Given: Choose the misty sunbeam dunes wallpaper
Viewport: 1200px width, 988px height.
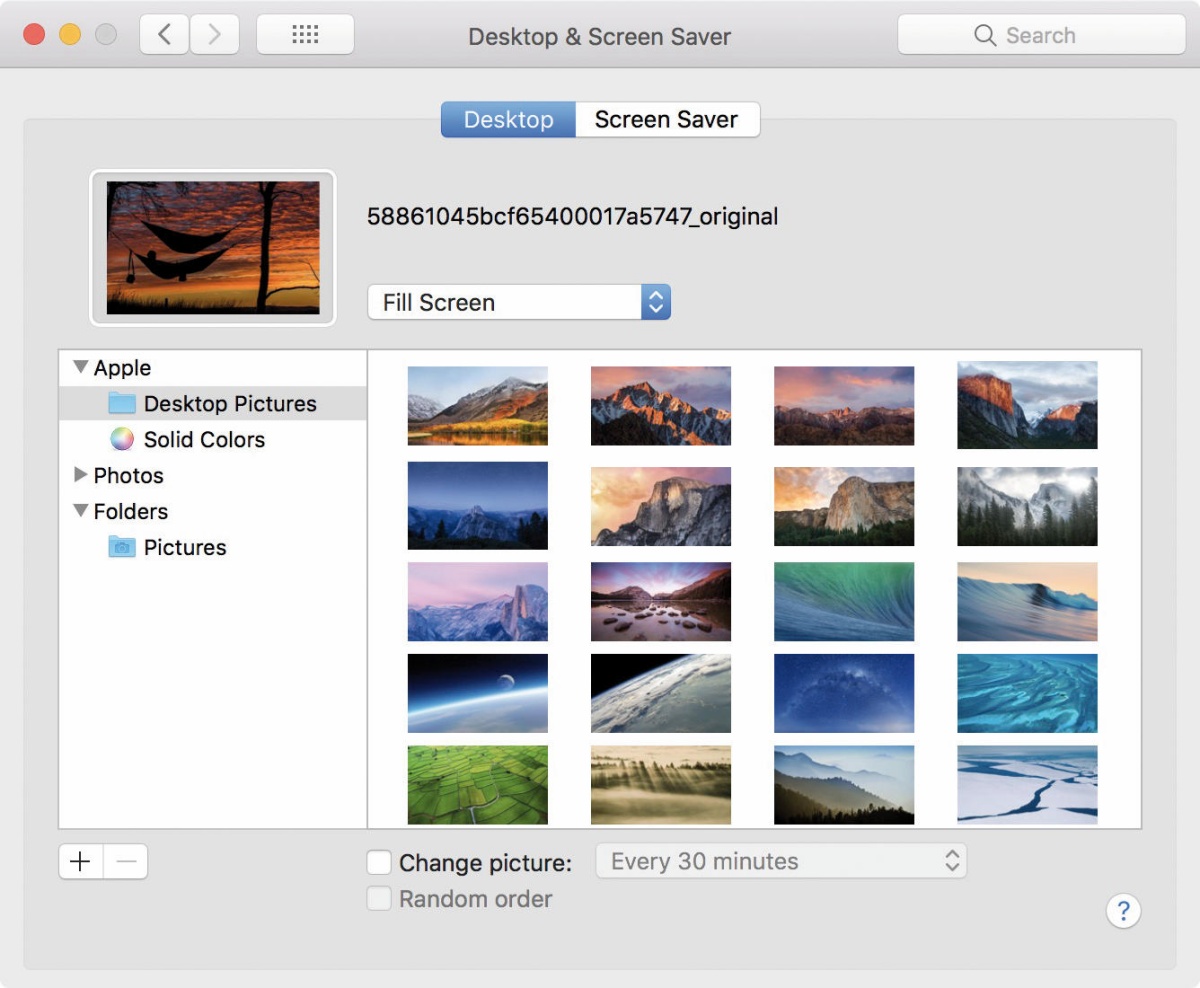Looking at the screenshot, I should click(661, 785).
